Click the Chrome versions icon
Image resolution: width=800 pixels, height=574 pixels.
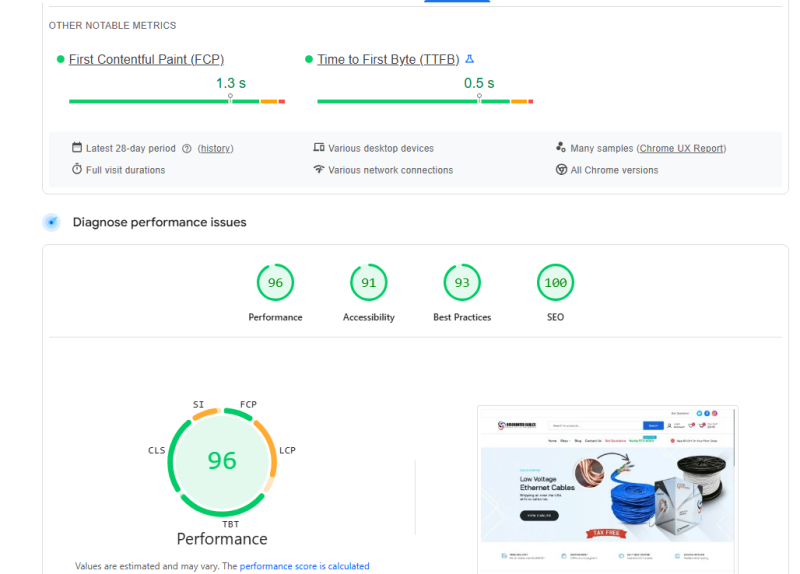pos(561,169)
